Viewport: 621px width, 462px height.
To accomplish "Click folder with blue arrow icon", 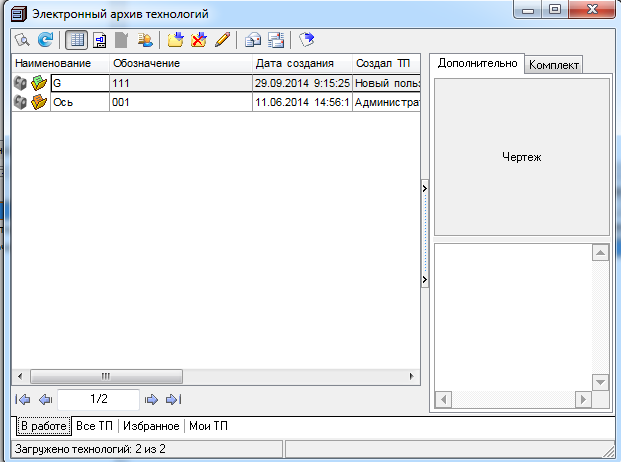I will [x=175, y=40].
